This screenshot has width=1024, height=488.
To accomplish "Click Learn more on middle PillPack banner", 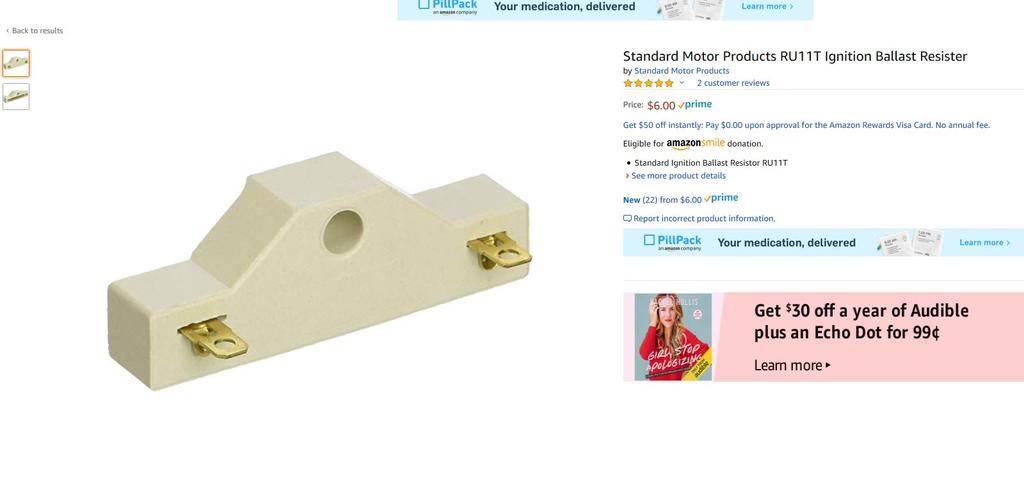I will click(985, 242).
